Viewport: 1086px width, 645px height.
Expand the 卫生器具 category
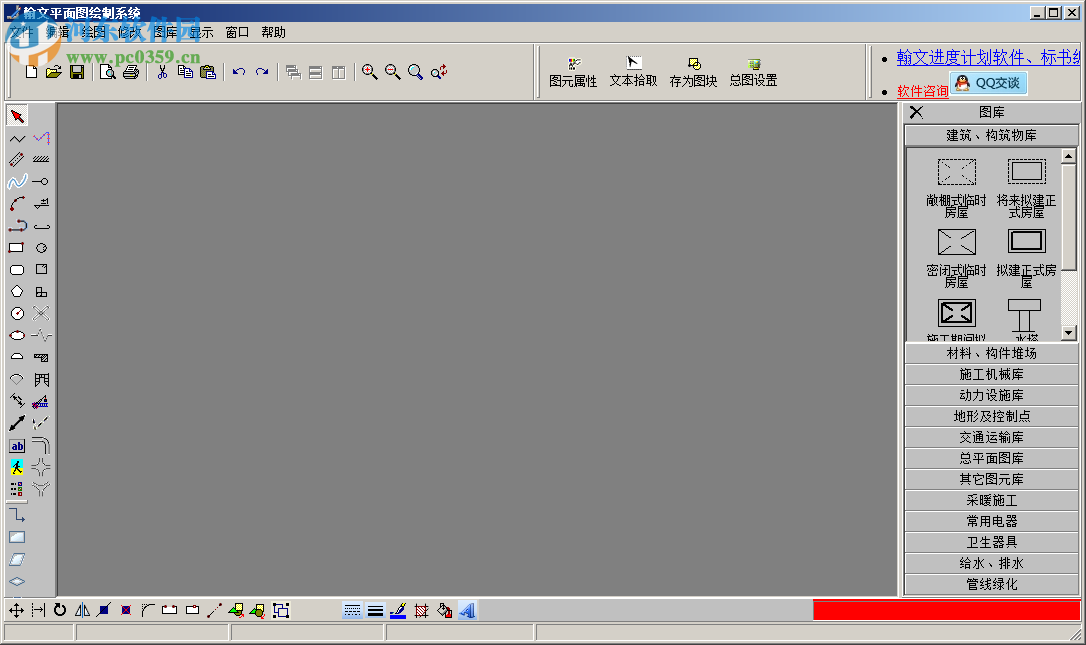point(991,542)
